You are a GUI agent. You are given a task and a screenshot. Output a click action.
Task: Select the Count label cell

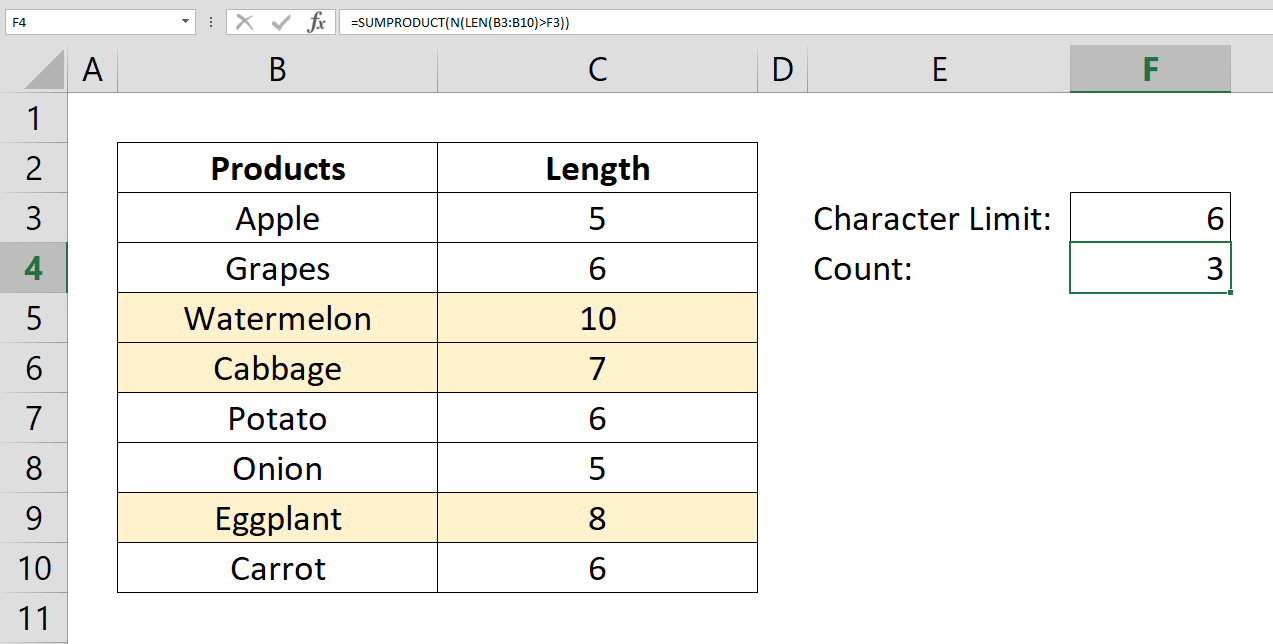click(x=939, y=268)
